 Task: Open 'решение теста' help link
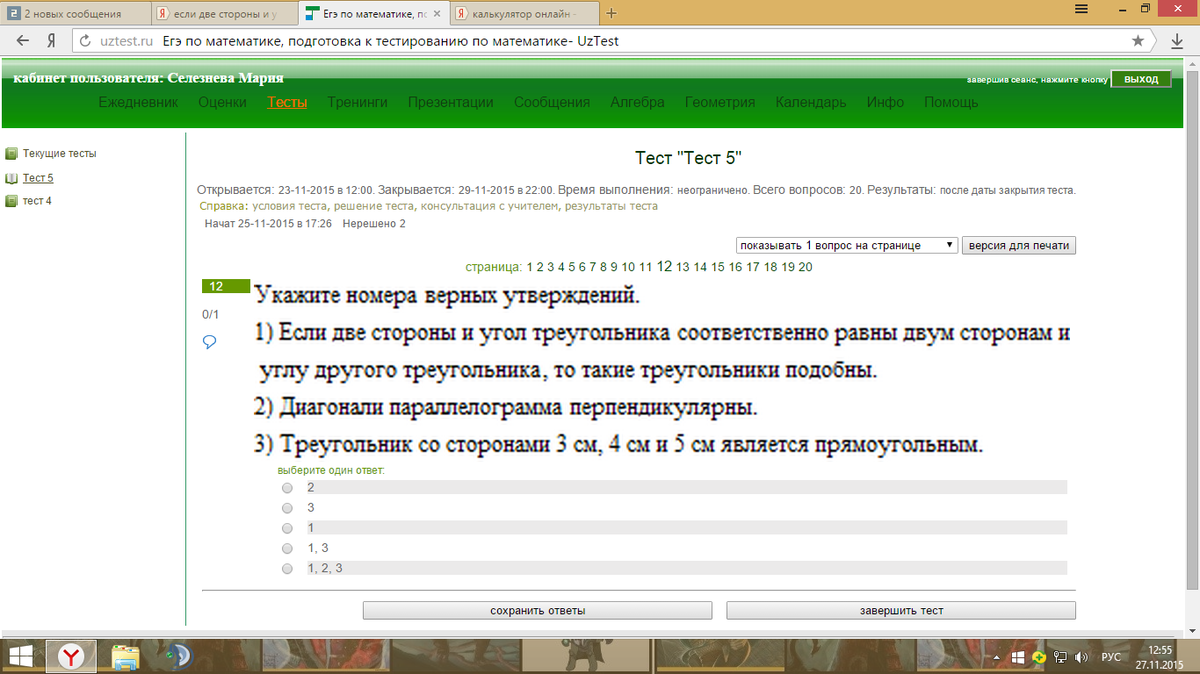click(x=373, y=206)
